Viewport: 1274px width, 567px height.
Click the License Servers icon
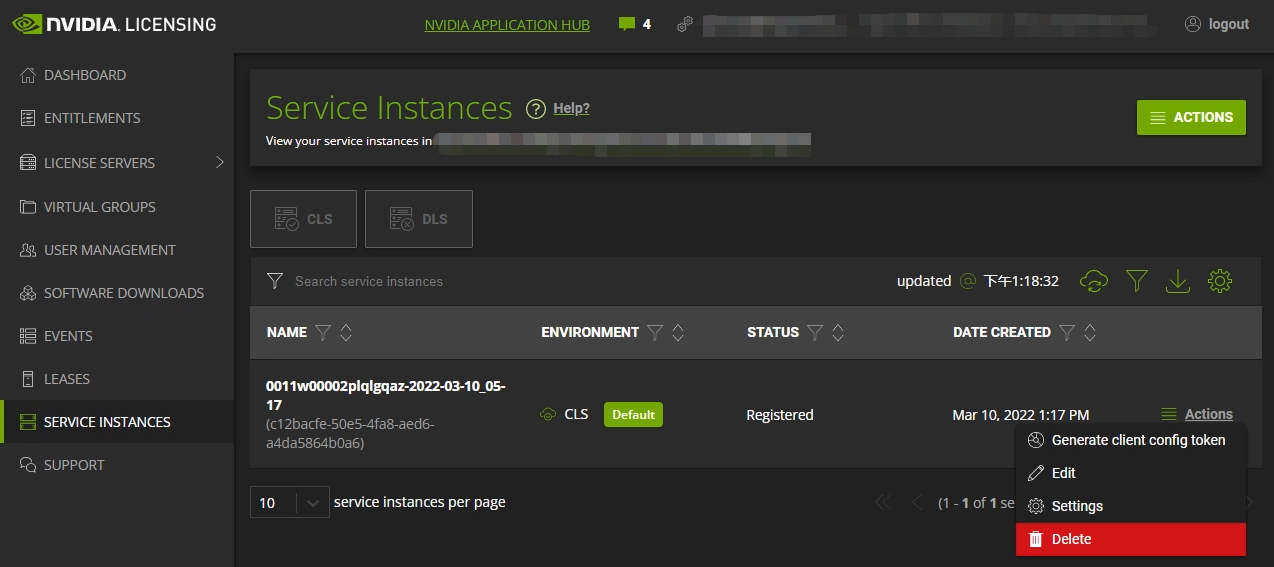click(x=28, y=162)
